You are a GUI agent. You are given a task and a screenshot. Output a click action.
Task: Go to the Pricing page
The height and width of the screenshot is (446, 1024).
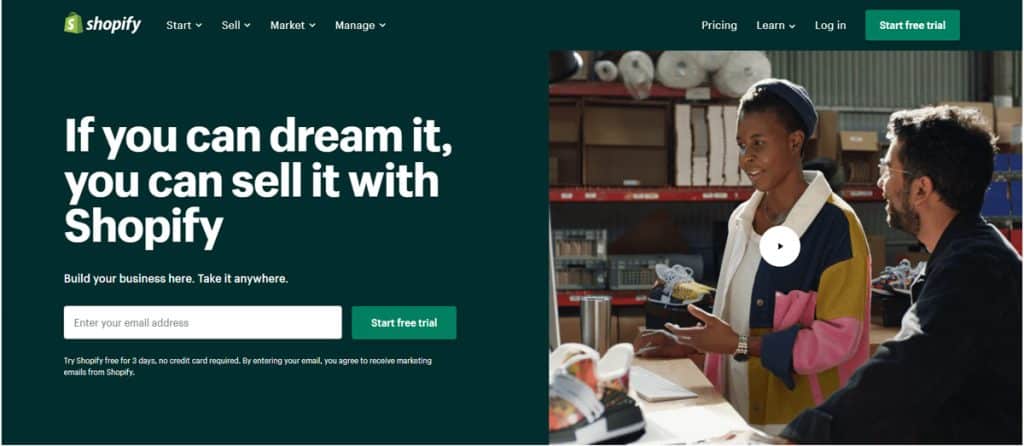(x=719, y=25)
